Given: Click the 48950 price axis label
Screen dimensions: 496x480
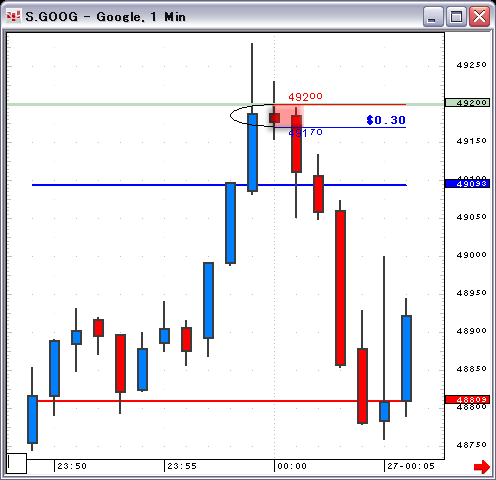Looking at the screenshot, I should pos(472,293).
